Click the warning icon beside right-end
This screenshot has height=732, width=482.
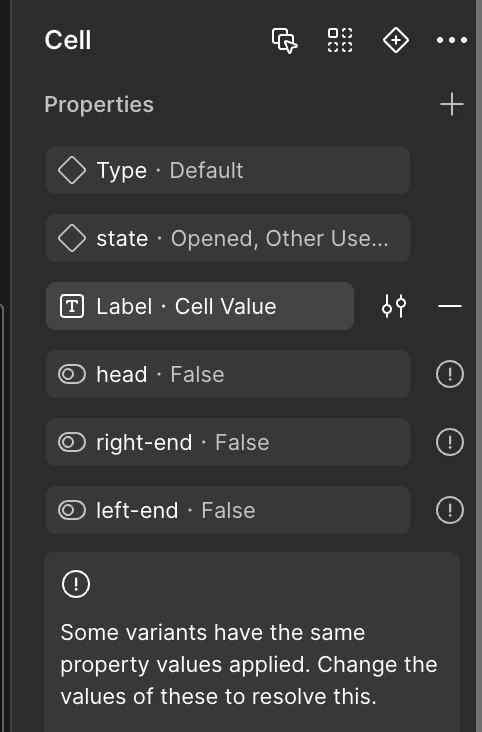pos(450,442)
